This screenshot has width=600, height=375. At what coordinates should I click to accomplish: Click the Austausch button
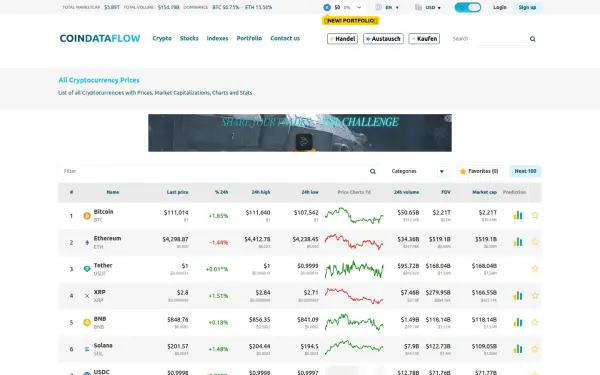383,39
